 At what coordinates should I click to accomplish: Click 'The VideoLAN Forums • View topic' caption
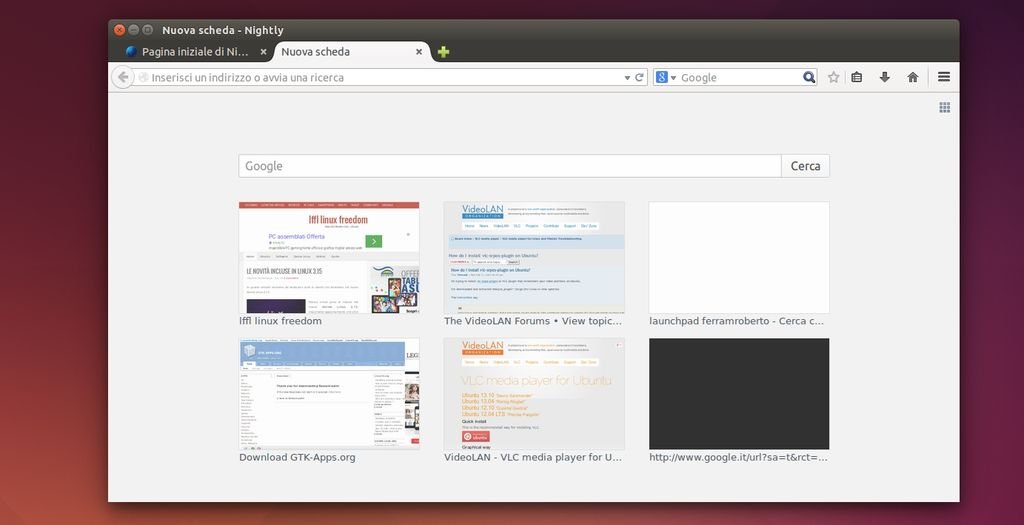point(533,321)
